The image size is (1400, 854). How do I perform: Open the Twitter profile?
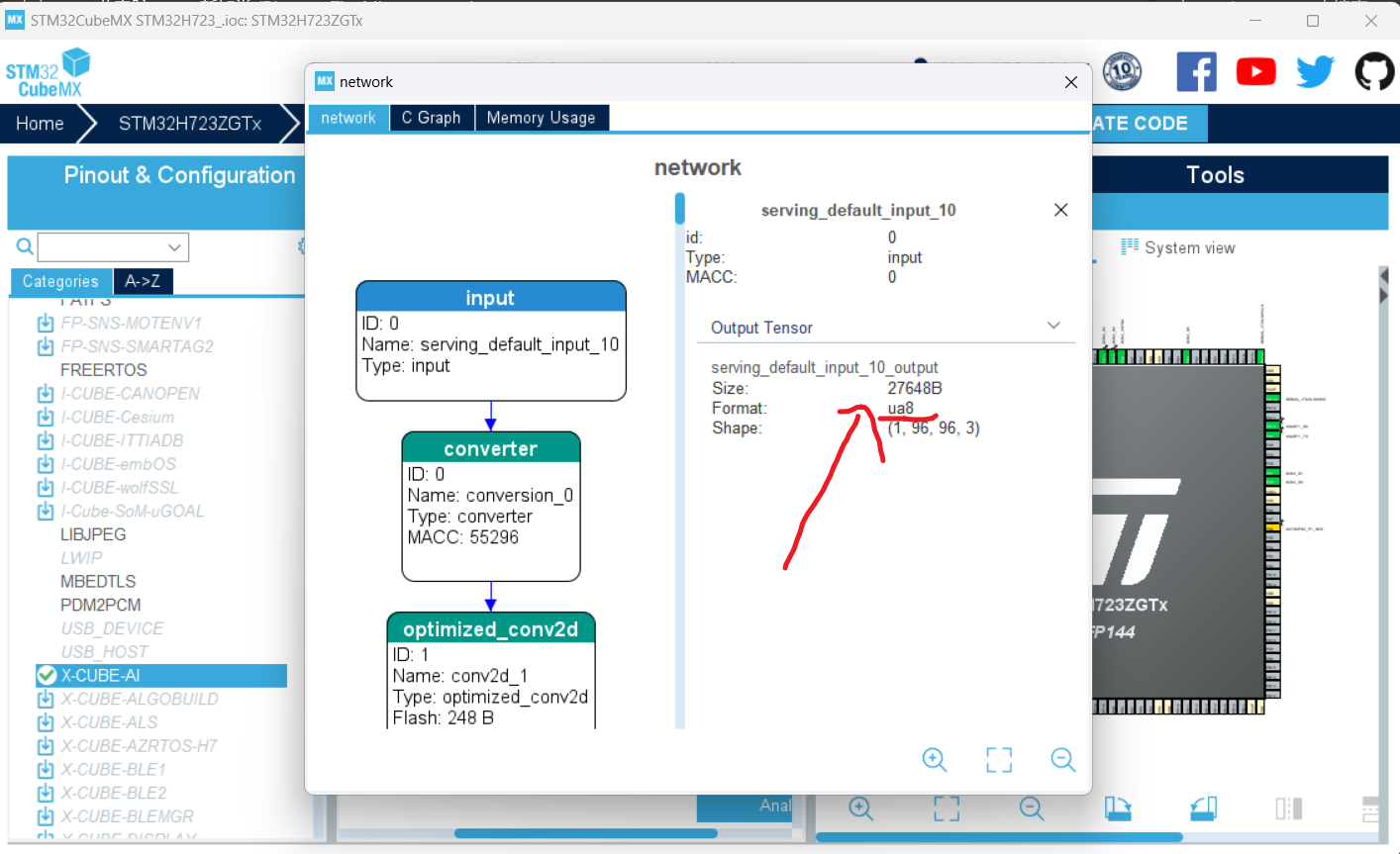coord(1315,71)
